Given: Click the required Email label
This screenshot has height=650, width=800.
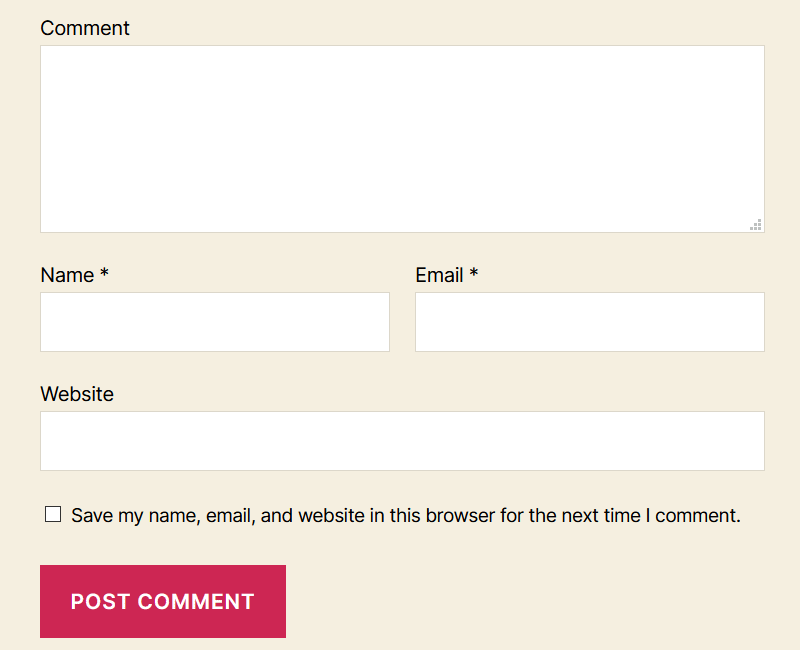Looking at the screenshot, I should pos(440,275).
